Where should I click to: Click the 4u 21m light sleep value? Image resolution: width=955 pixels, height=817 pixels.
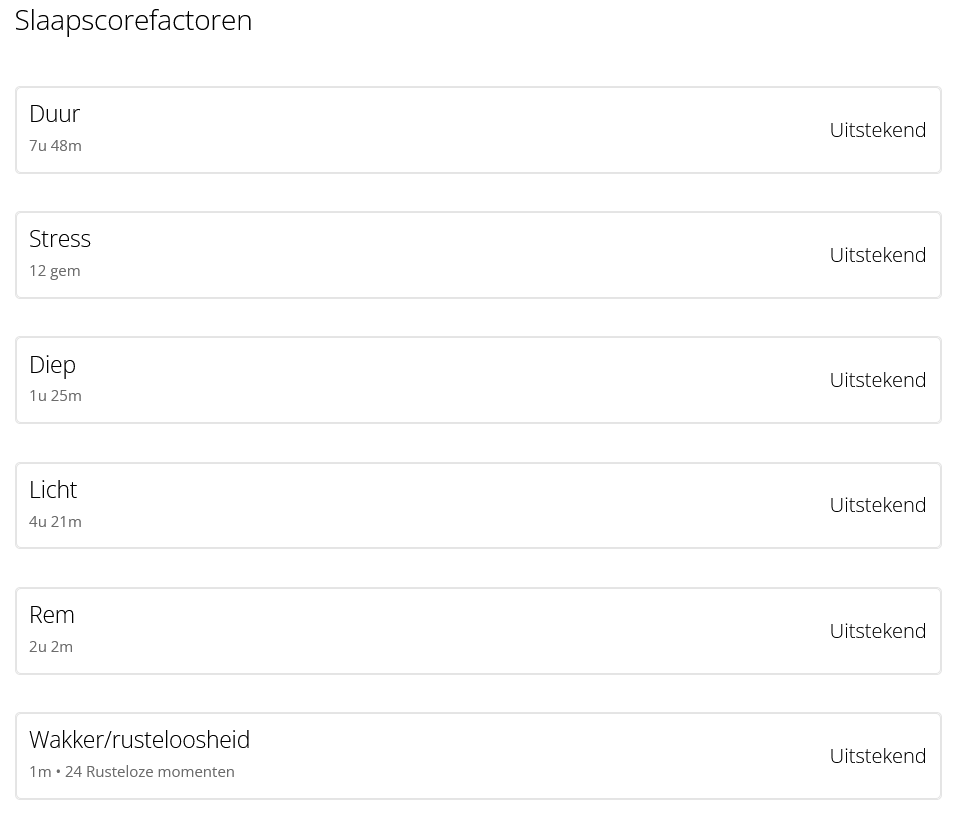click(x=55, y=521)
